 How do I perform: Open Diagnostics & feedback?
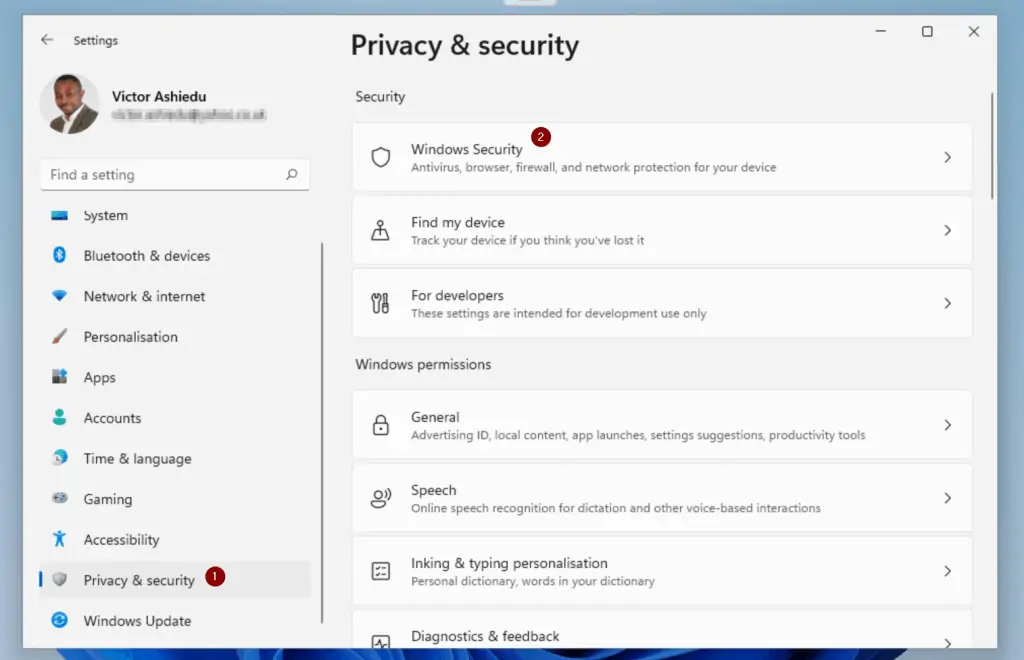click(662, 630)
